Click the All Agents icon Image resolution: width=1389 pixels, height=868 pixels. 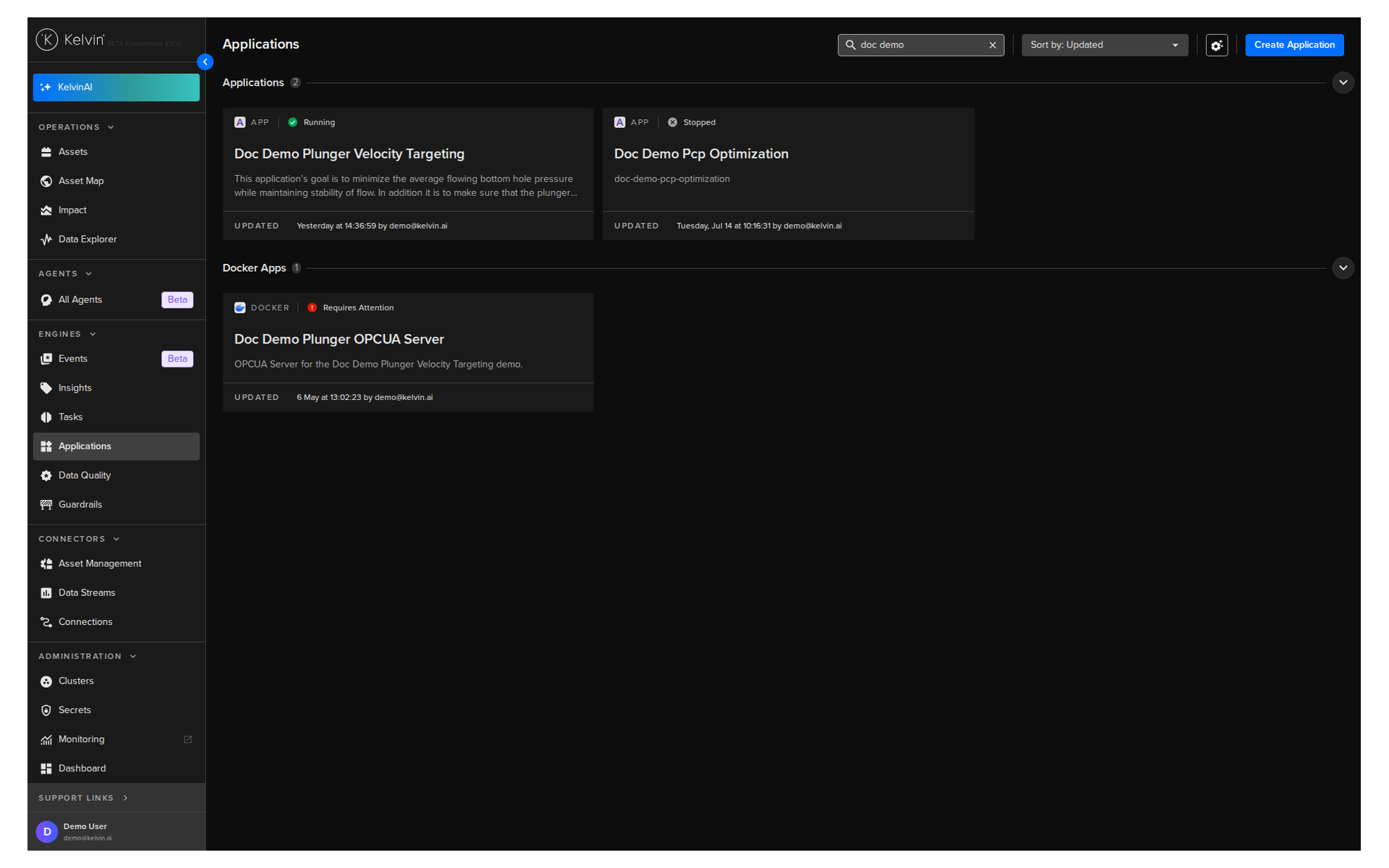pyautogui.click(x=46, y=300)
